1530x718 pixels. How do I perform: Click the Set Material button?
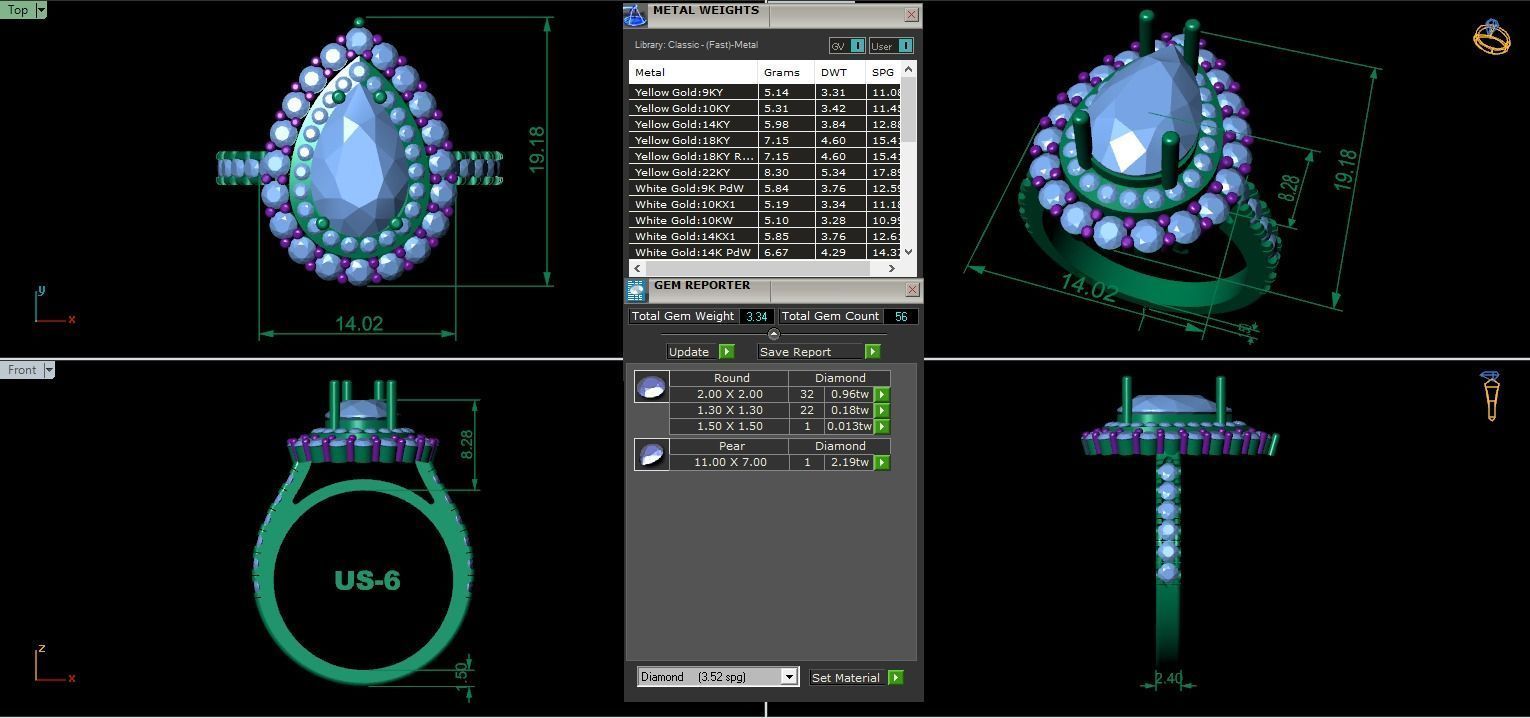[846, 677]
